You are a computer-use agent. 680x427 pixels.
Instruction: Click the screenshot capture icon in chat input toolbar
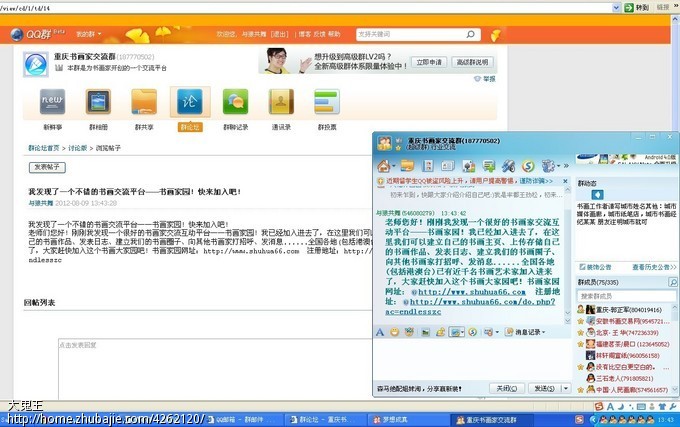454,332
